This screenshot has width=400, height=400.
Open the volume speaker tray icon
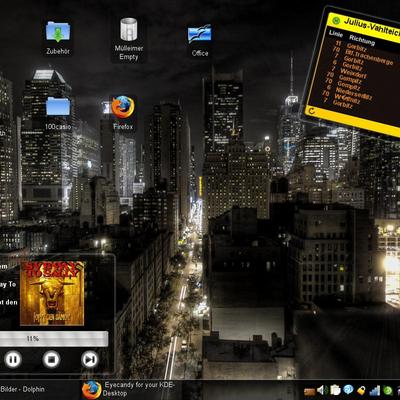(322, 390)
